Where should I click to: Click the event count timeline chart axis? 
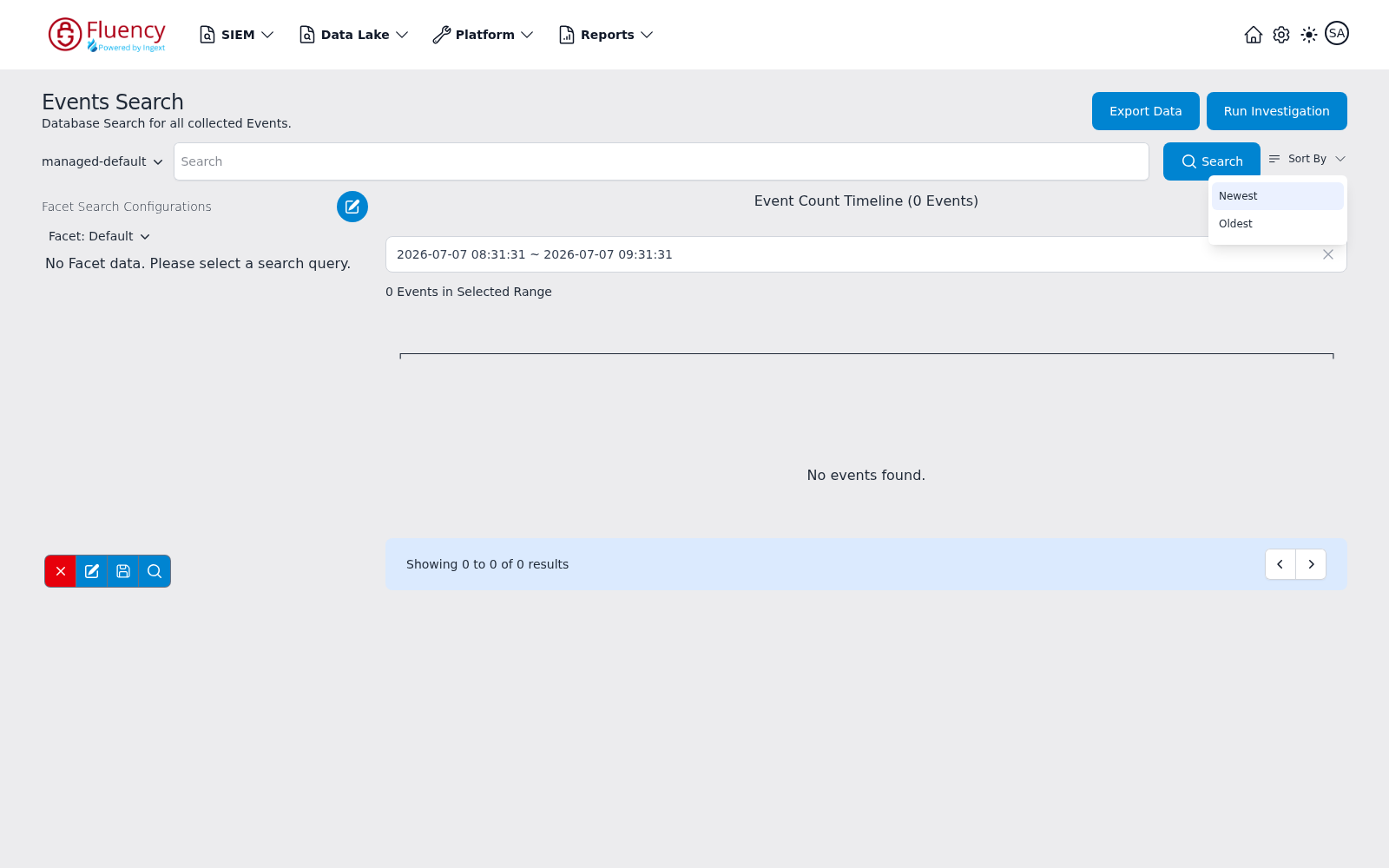[866, 355]
